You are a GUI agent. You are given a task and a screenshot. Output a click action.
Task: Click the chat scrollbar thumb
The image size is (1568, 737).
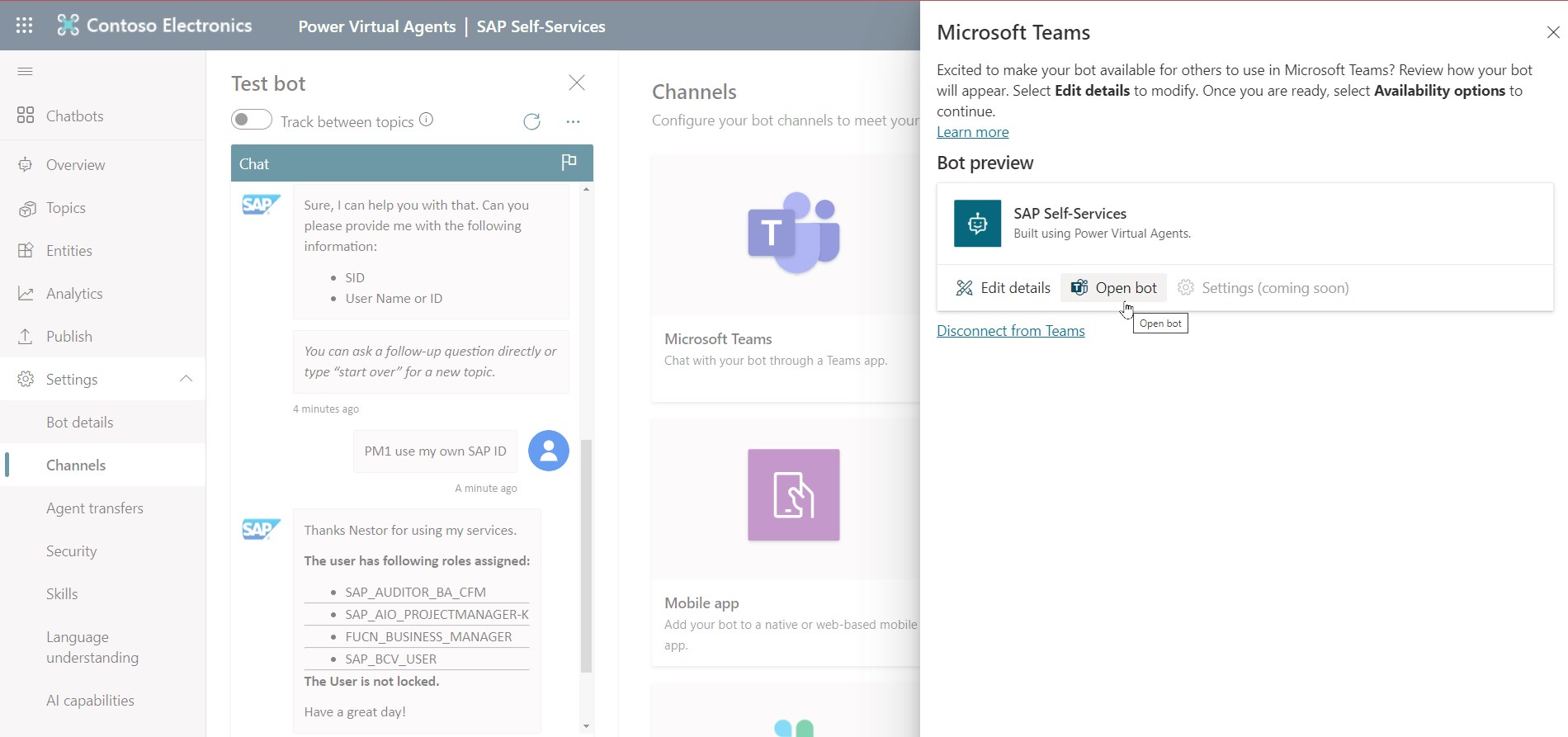tap(586, 556)
